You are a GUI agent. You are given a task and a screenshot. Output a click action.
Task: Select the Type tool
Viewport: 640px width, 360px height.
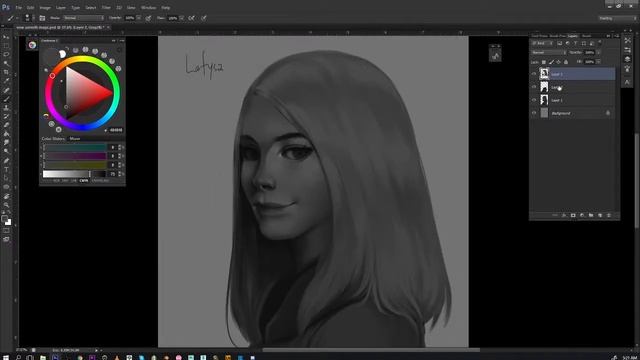6,169
